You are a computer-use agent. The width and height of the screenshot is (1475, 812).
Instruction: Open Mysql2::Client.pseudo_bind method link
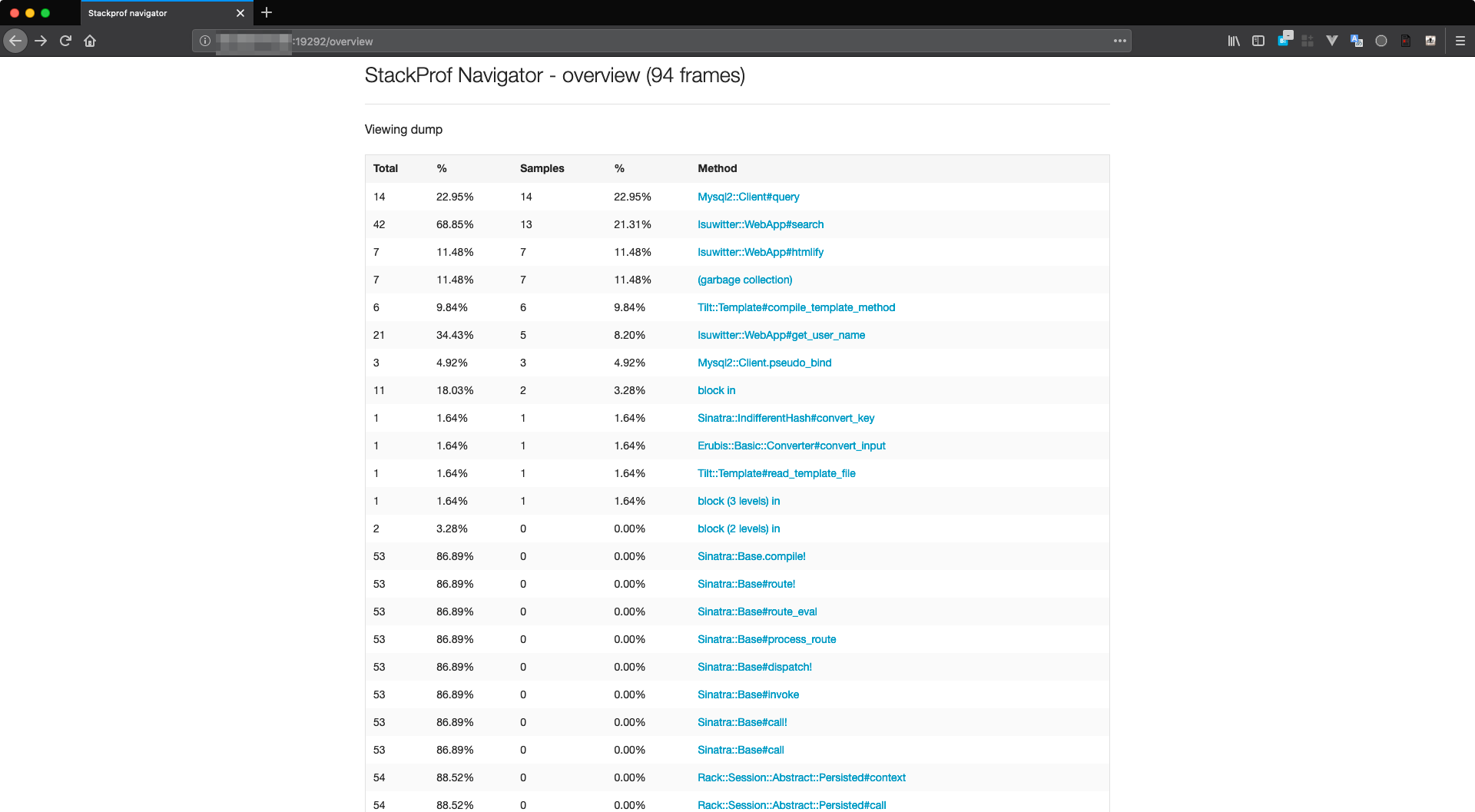click(764, 363)
